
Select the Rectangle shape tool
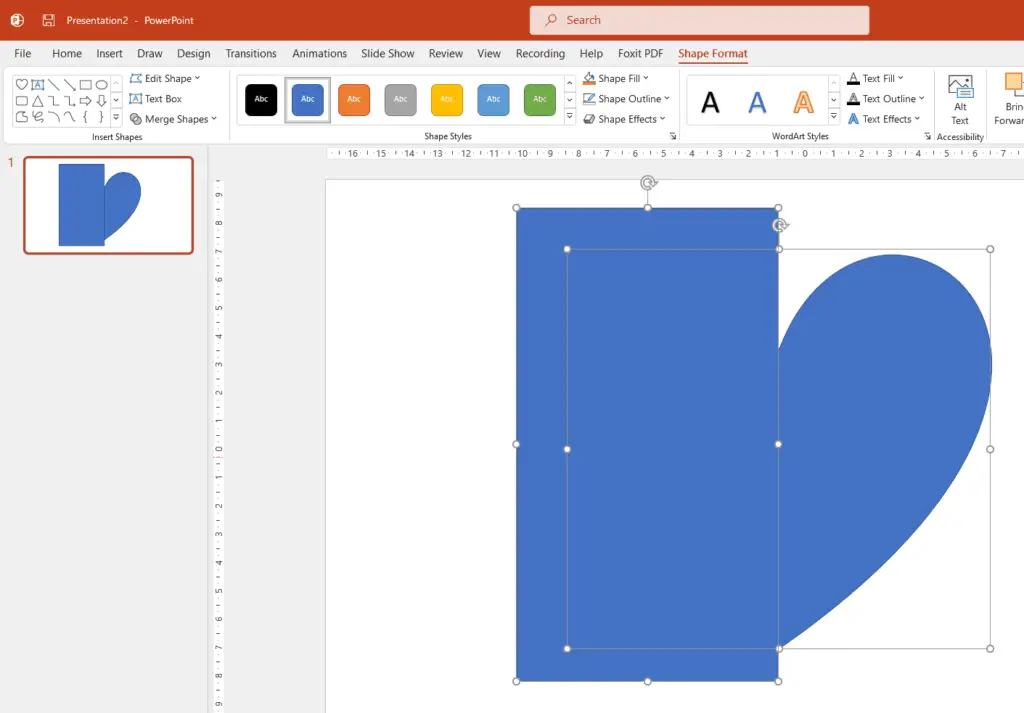click(x=84, y=84)
